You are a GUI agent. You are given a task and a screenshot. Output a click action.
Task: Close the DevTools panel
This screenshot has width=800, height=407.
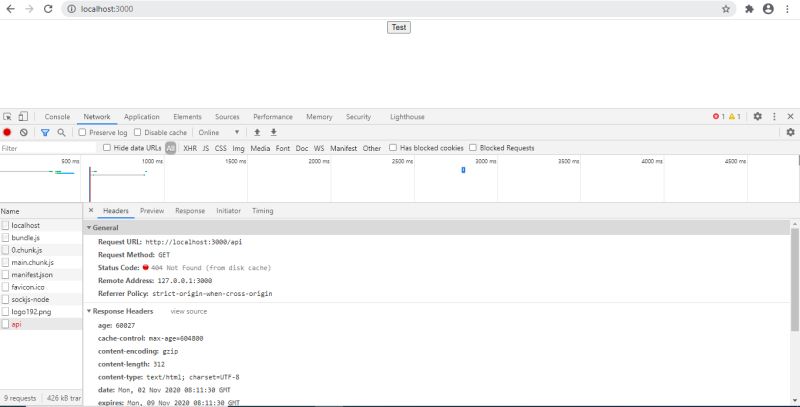pyautogui.click(x=790, y=116)
